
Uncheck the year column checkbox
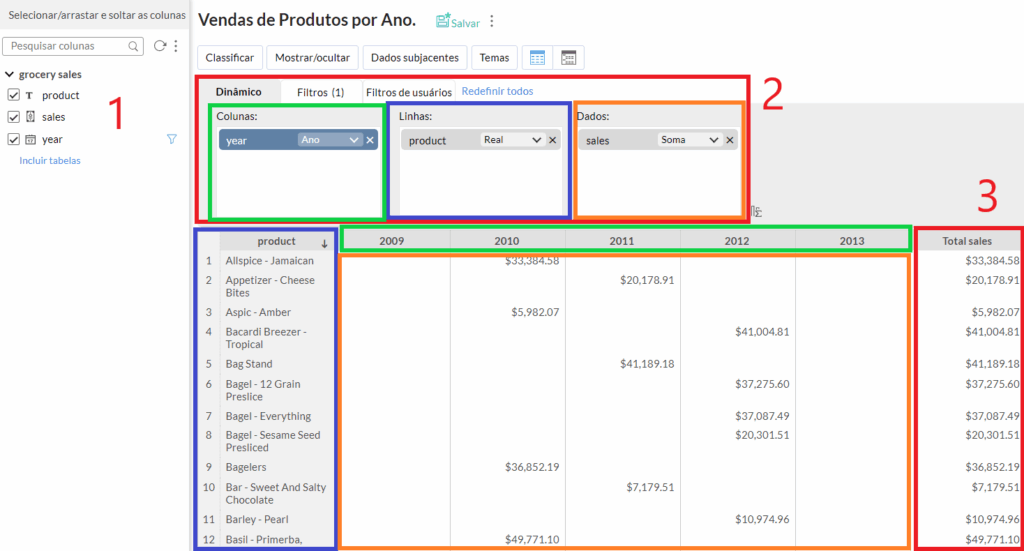(13, 139)
